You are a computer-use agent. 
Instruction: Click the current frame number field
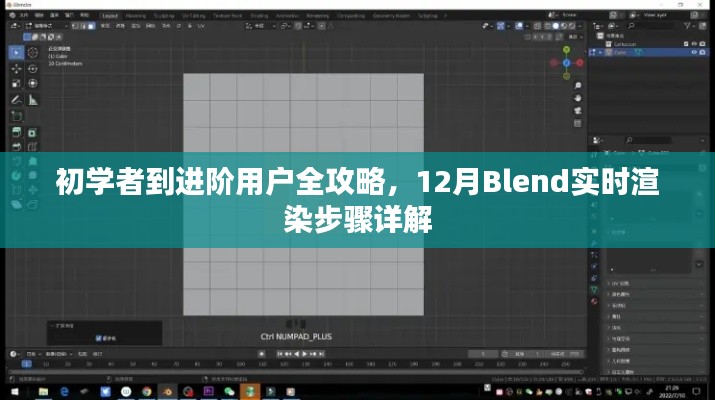tap(483, 354)
